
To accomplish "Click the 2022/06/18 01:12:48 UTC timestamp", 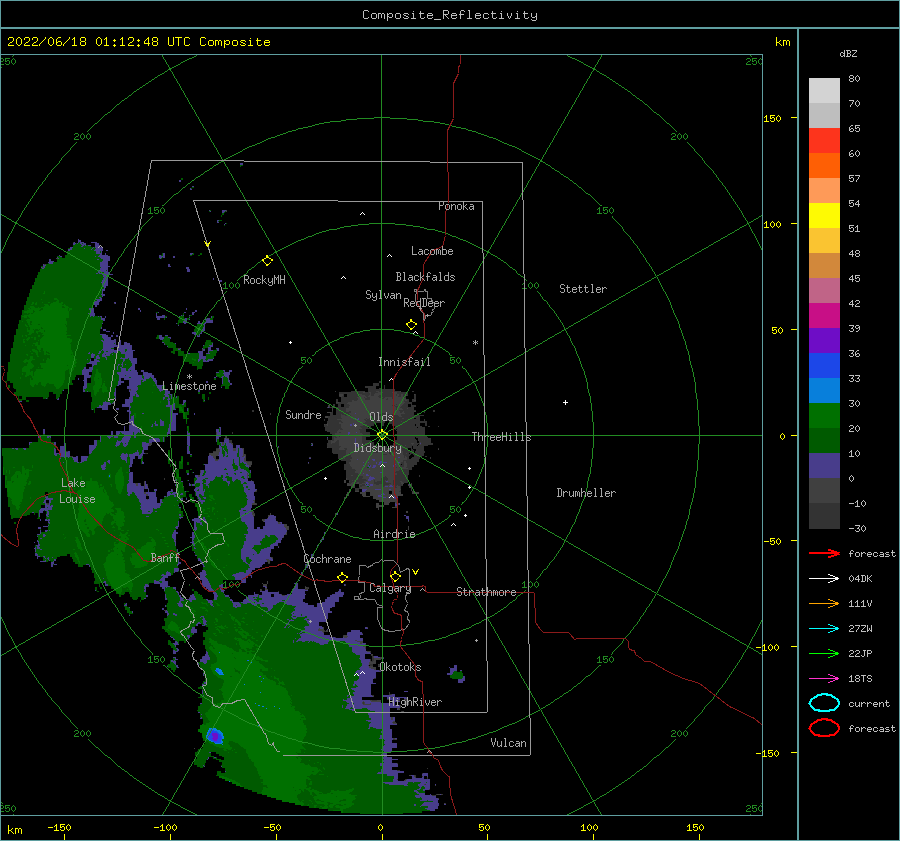I will click(99, 42).
